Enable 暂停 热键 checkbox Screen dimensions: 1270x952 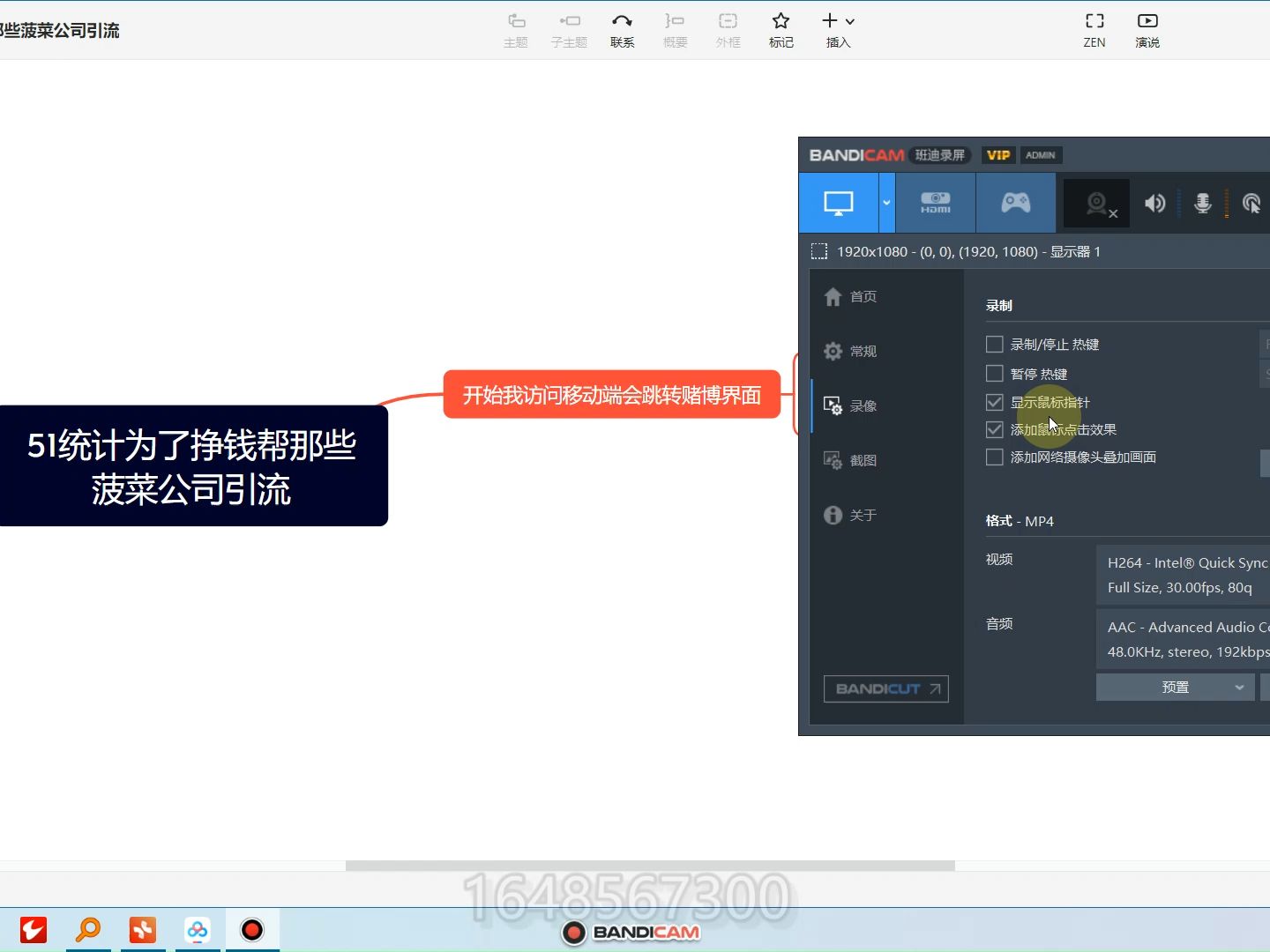pos(994,373)
